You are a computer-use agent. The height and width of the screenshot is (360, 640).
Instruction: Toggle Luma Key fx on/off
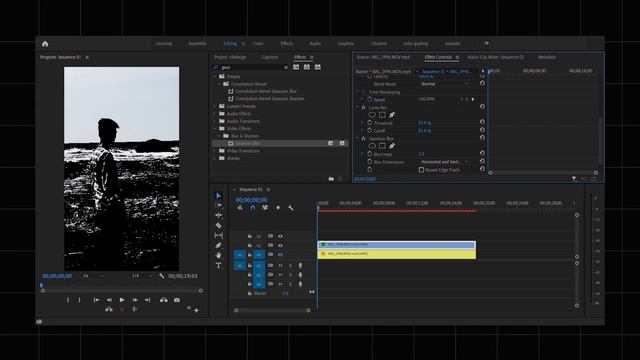[363, 107]
